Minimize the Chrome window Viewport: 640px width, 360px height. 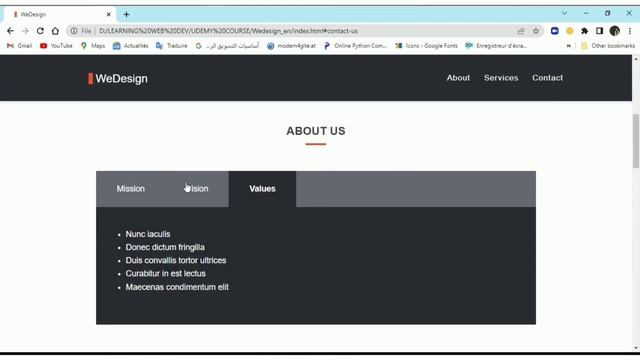(586, 13)
